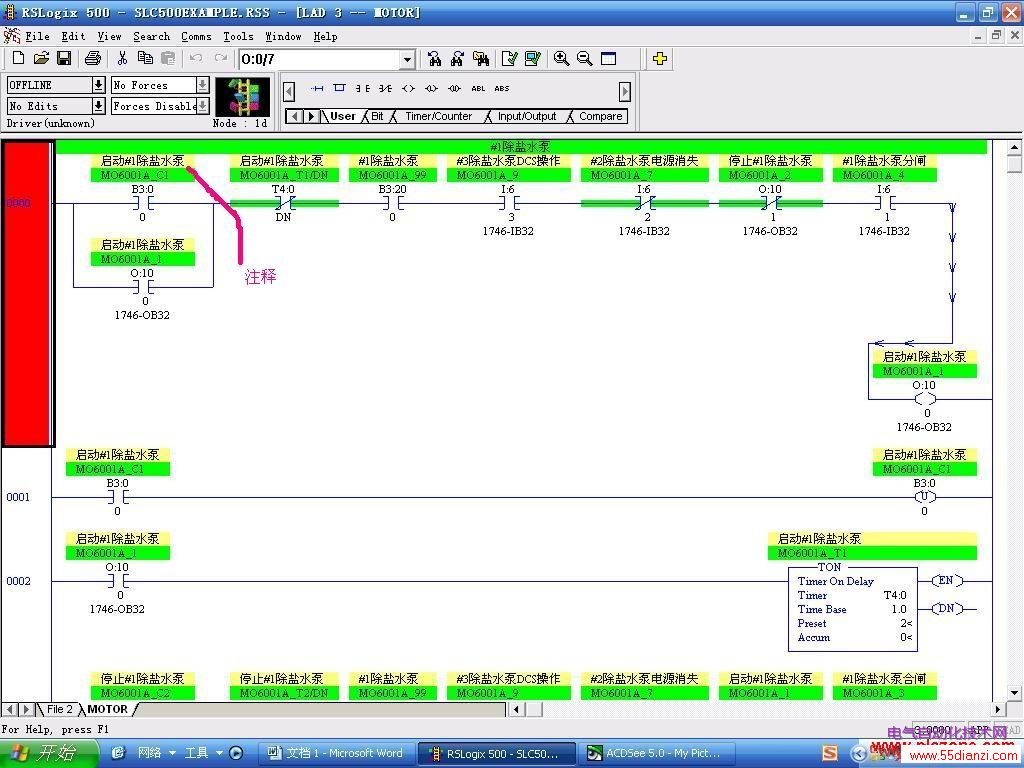Click the TON Timer On Delay block
Image resolution: width=1024 pixels, height=768 pixels.
coord(853,609)
